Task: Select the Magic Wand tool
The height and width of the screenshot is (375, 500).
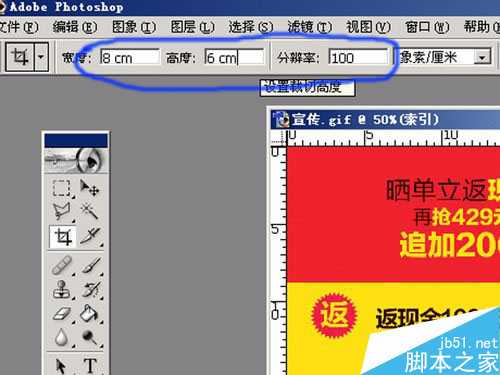Action: coord(89,212)
